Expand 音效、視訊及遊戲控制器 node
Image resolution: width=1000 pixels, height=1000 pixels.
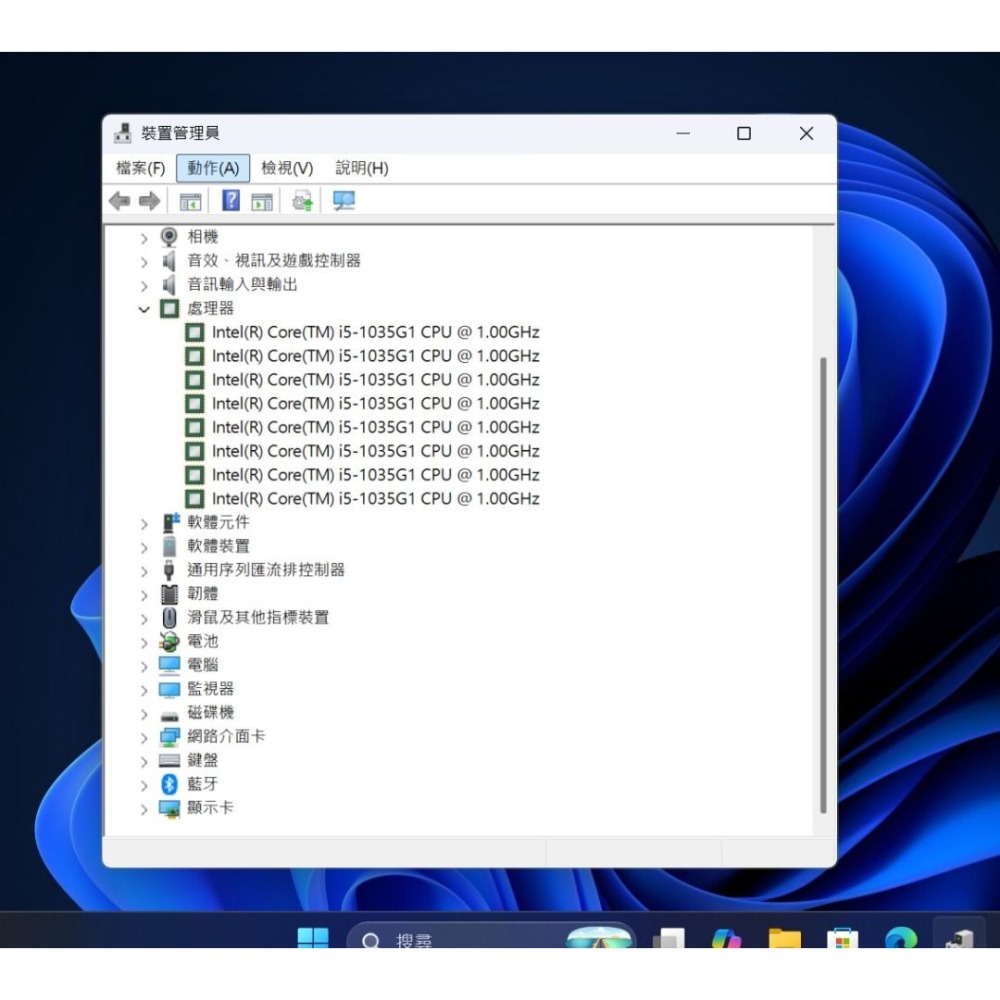click(144, 262)
